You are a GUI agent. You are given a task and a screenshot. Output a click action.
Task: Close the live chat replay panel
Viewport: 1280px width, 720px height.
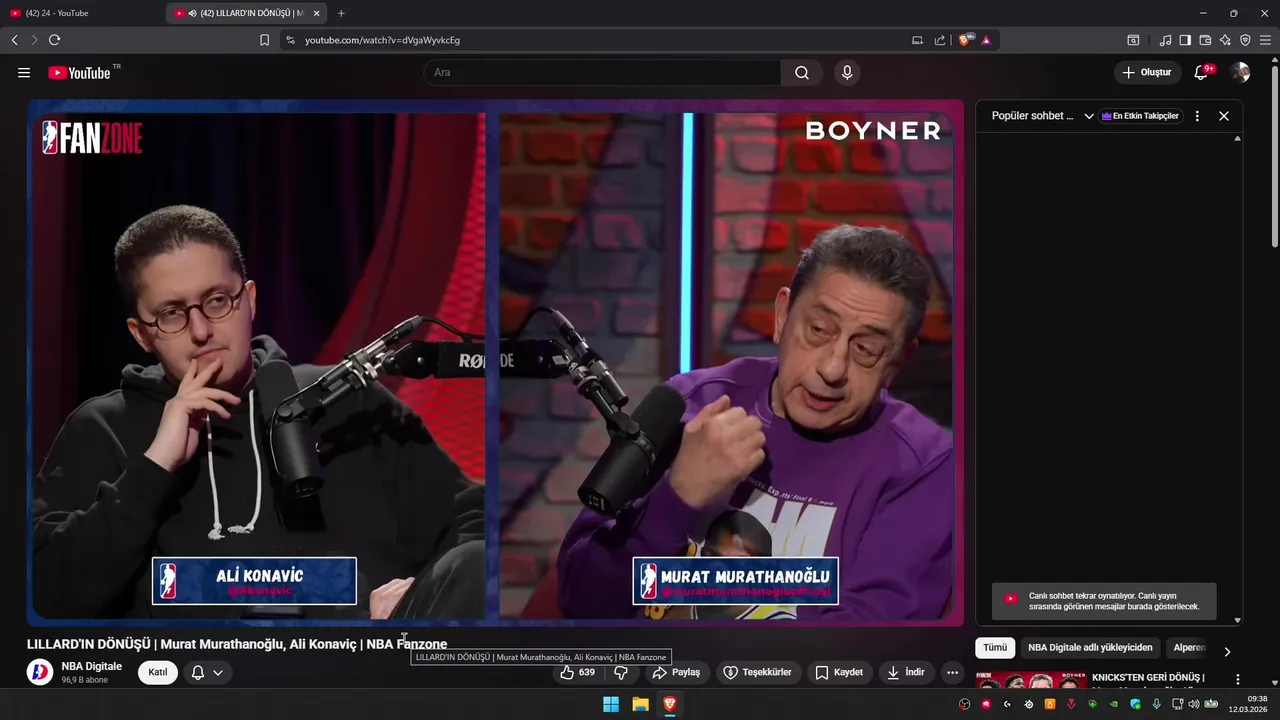pos(1223,116)
